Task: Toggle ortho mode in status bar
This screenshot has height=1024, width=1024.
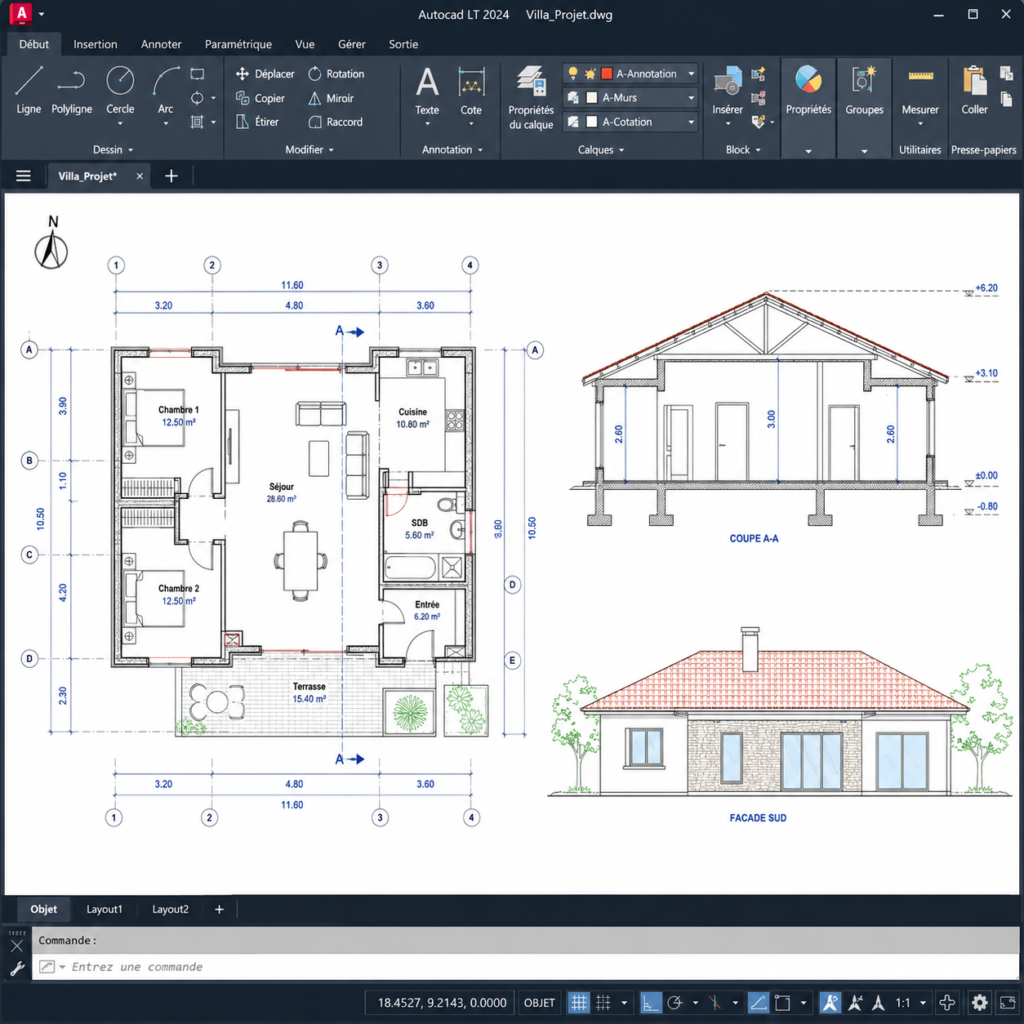Action: point(650,1002)
